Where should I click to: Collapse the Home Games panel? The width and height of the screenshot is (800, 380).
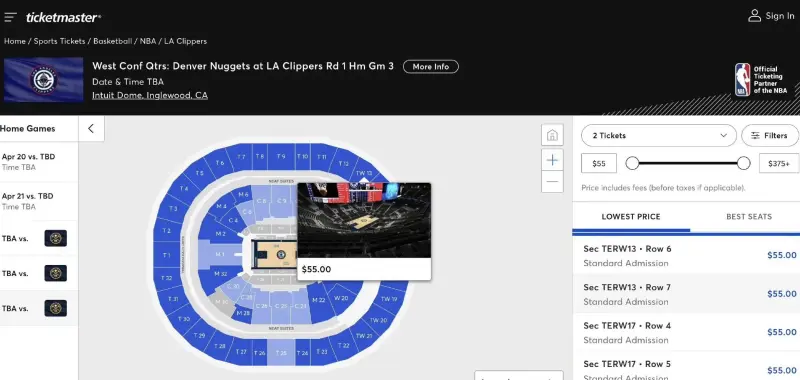pyautogui.click(x=91, y=129)
